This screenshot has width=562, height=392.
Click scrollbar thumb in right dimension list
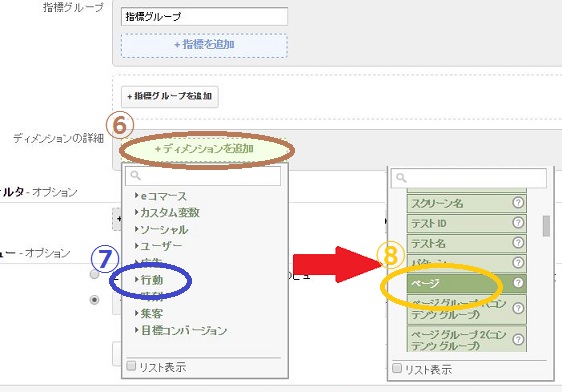pos(546,226)
